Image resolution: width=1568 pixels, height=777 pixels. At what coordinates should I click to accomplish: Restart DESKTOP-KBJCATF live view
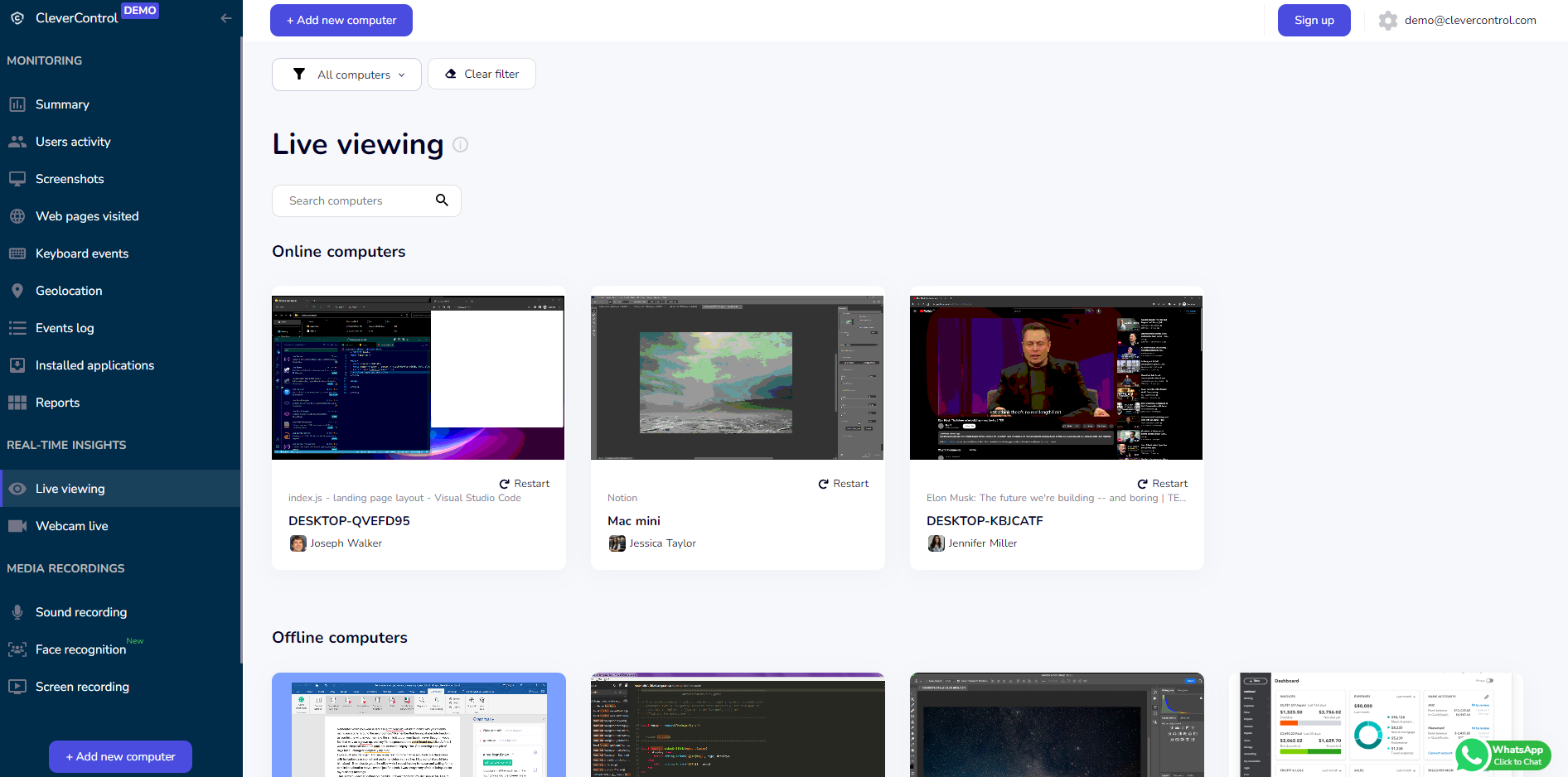(1162, 484)
